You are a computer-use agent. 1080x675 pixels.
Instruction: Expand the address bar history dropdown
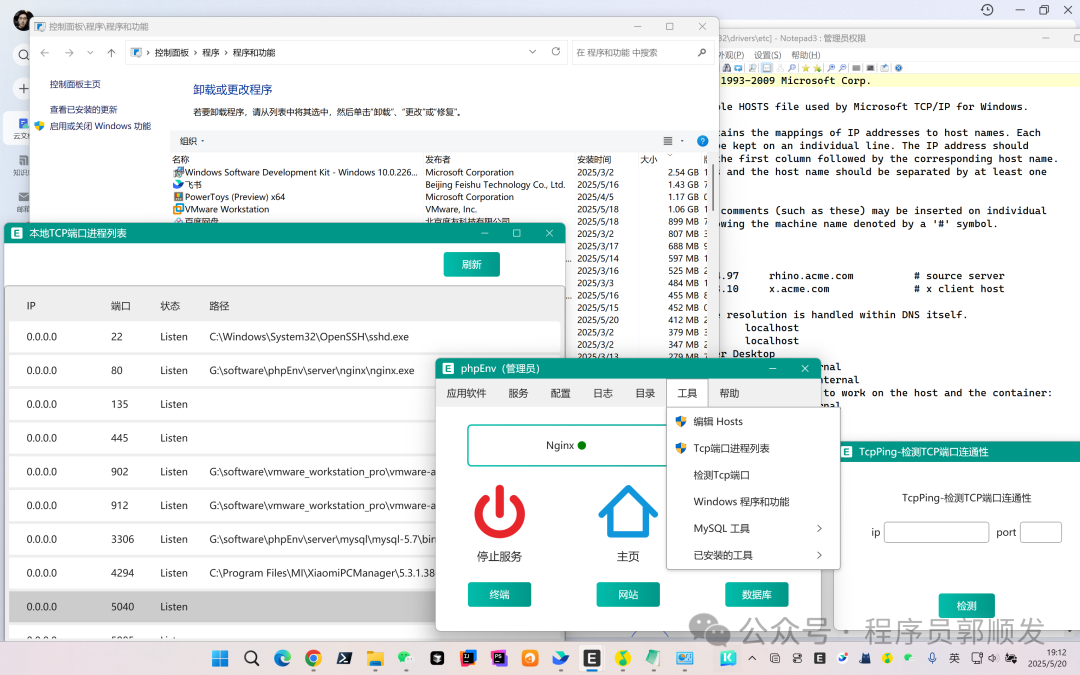[532, 52]
